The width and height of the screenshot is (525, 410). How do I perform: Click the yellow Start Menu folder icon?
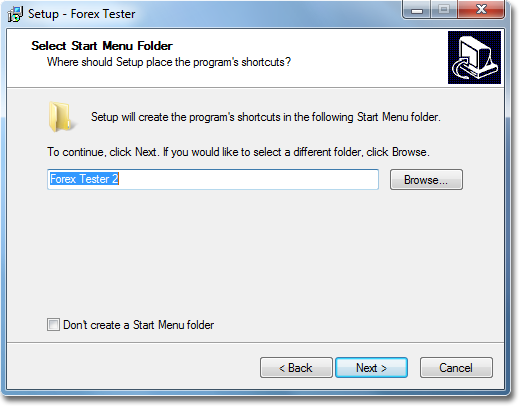click(60, 117)
